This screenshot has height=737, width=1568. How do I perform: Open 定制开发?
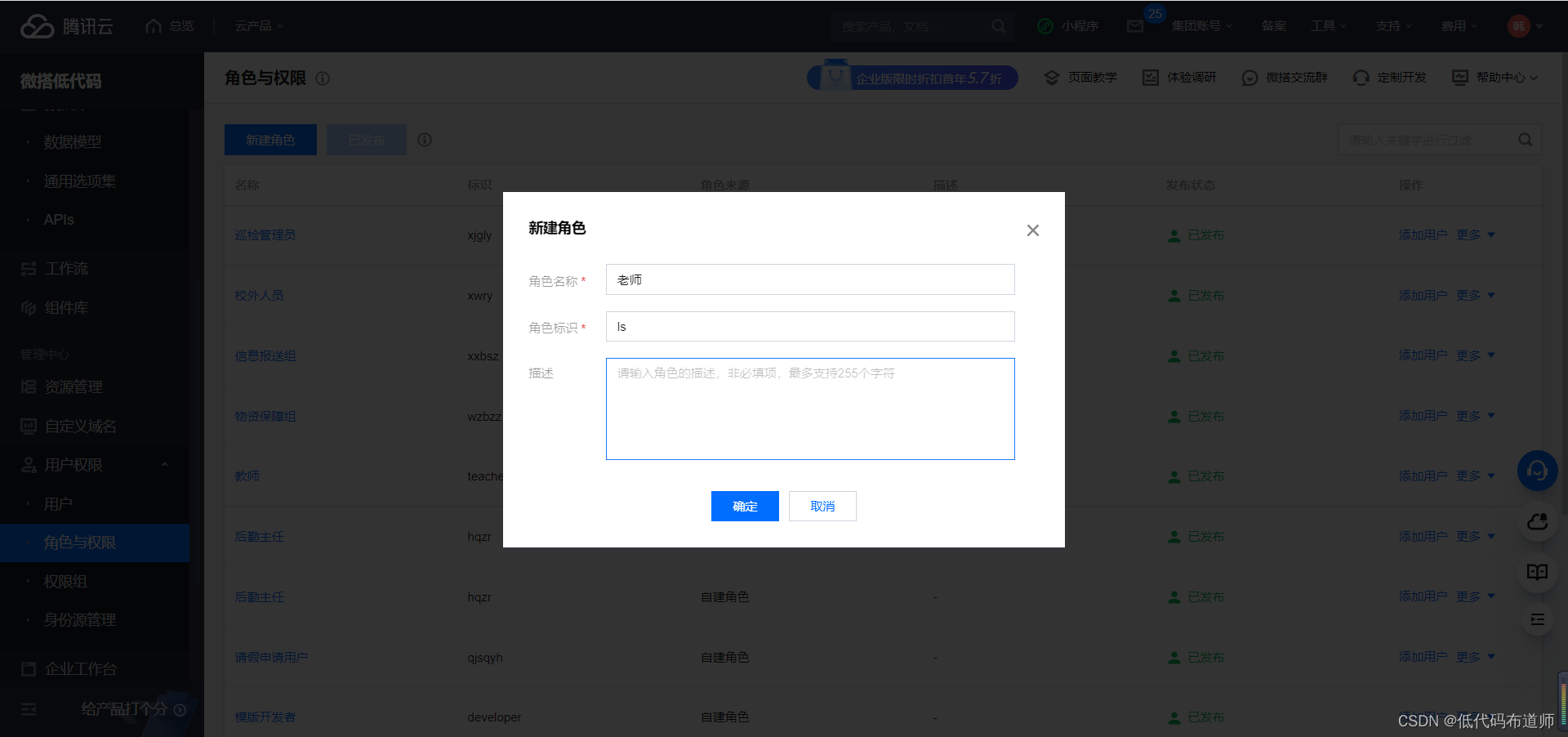click(x=1389, y=78)
